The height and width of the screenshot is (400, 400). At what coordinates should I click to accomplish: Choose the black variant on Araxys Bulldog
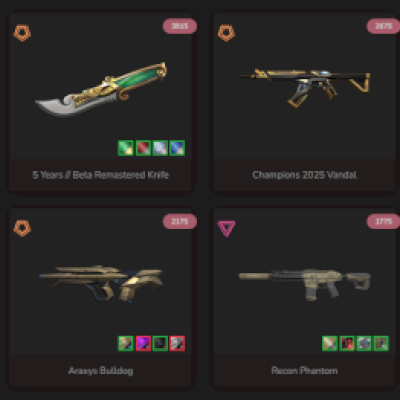(x=160, y=343)
